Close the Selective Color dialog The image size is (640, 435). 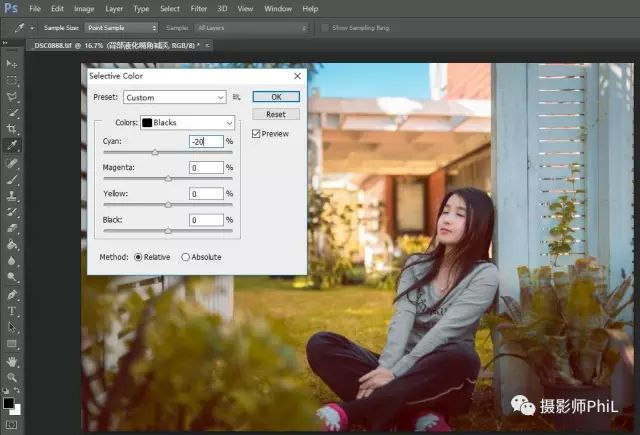click(x=298, y=76)
